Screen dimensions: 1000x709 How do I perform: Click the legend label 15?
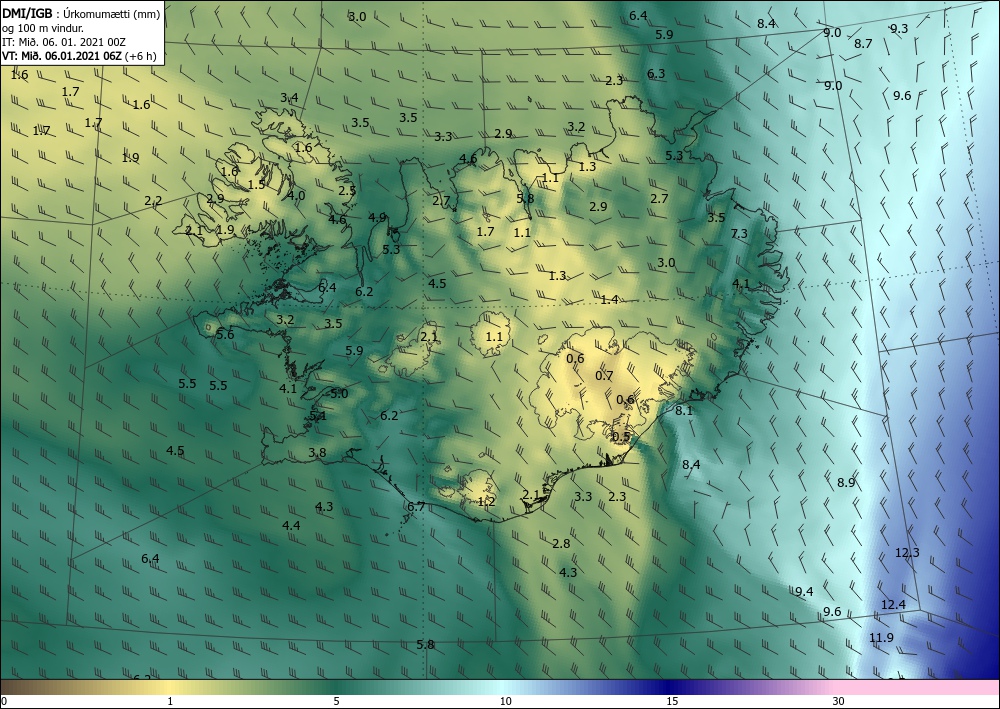[672, 702]
